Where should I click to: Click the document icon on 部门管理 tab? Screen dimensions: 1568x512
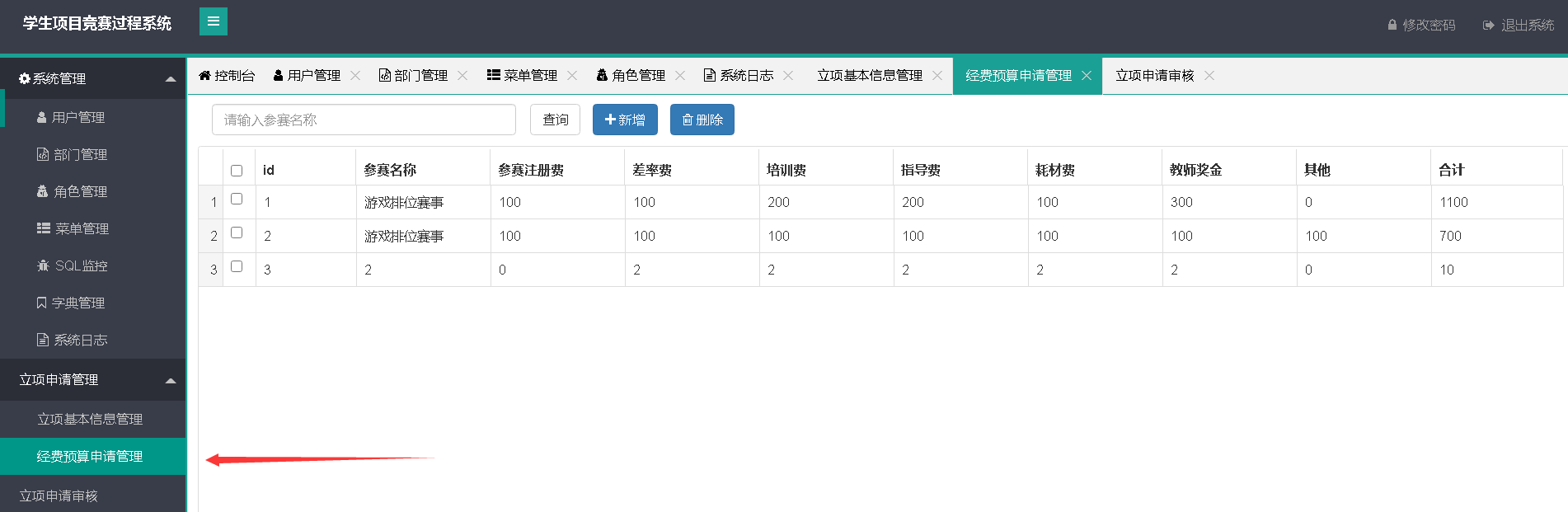tap(384, 75)
